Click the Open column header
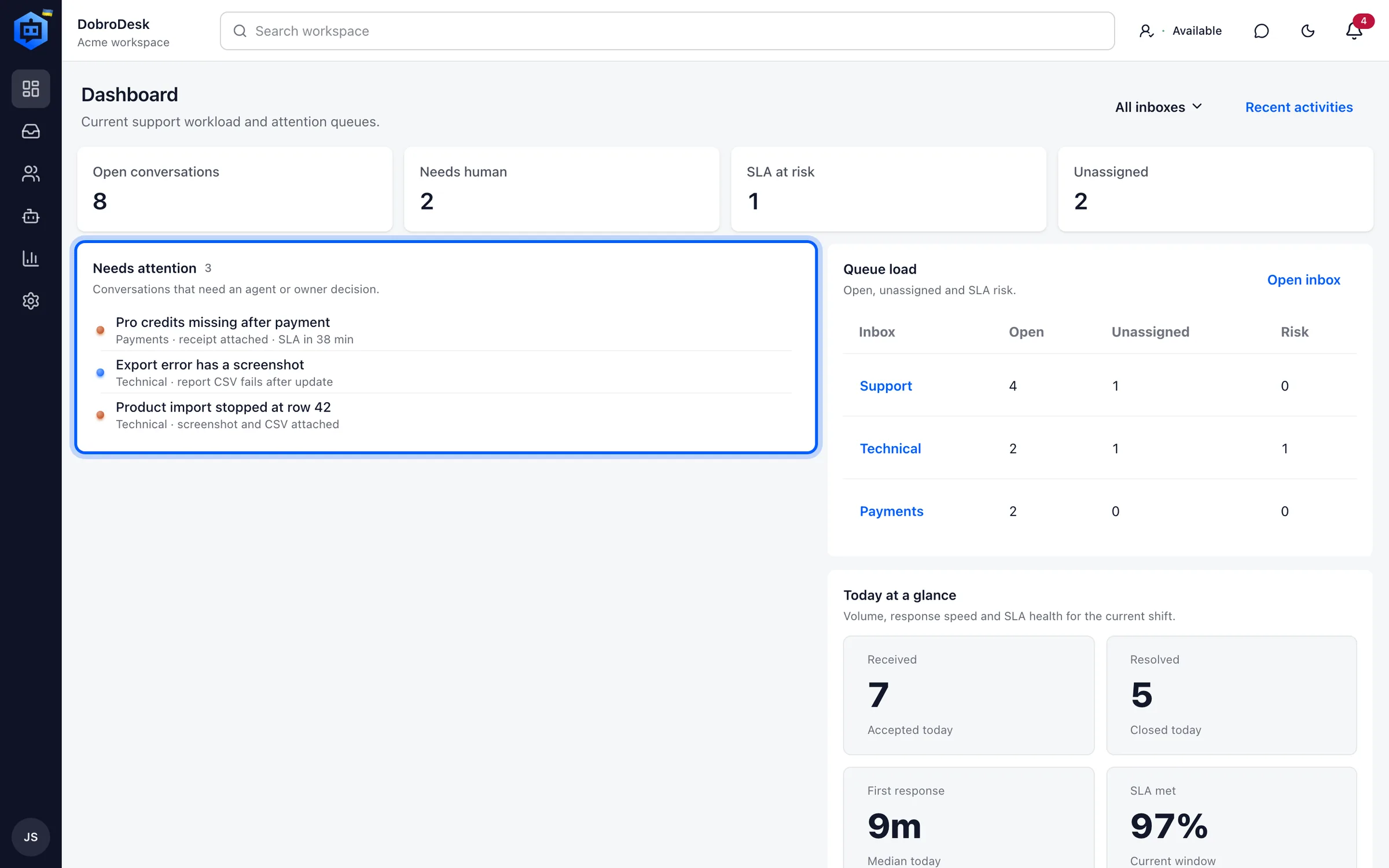The height and width of the screenshot is (868, 1389). pos(1026,332)
